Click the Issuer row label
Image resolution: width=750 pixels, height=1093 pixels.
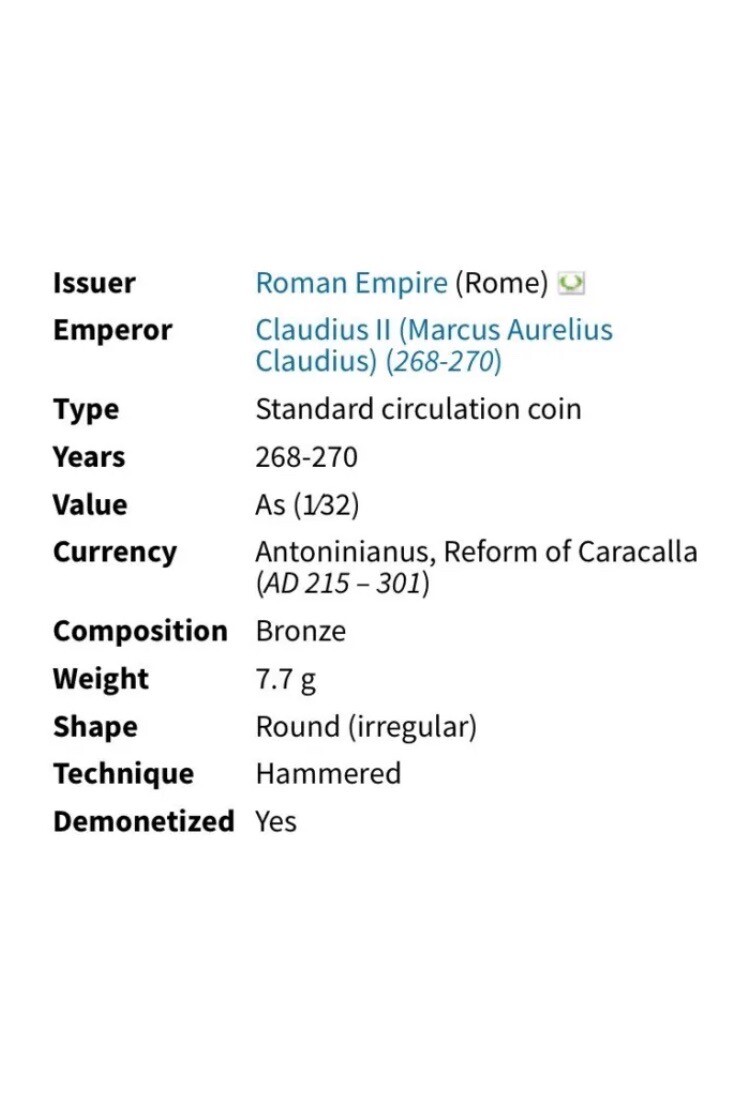pyautogui.click(x=94, y=284)
